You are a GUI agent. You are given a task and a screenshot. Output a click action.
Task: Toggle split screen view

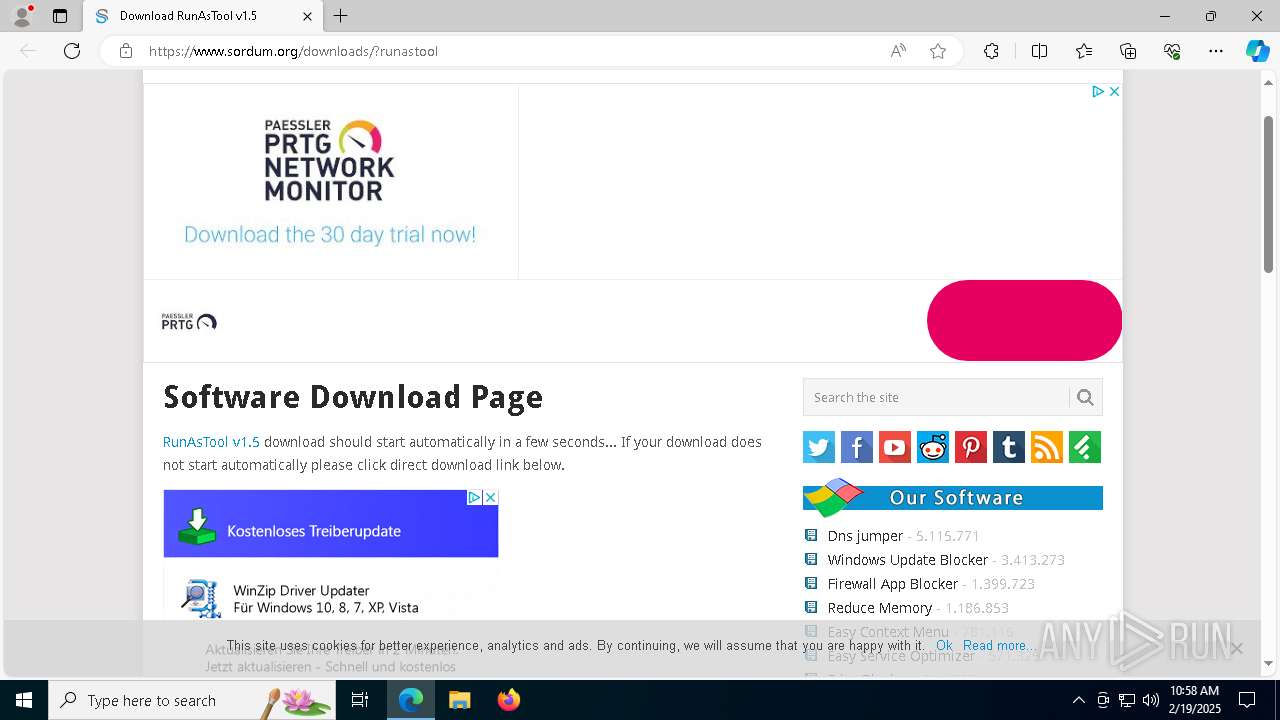(x=1039, y=51)
